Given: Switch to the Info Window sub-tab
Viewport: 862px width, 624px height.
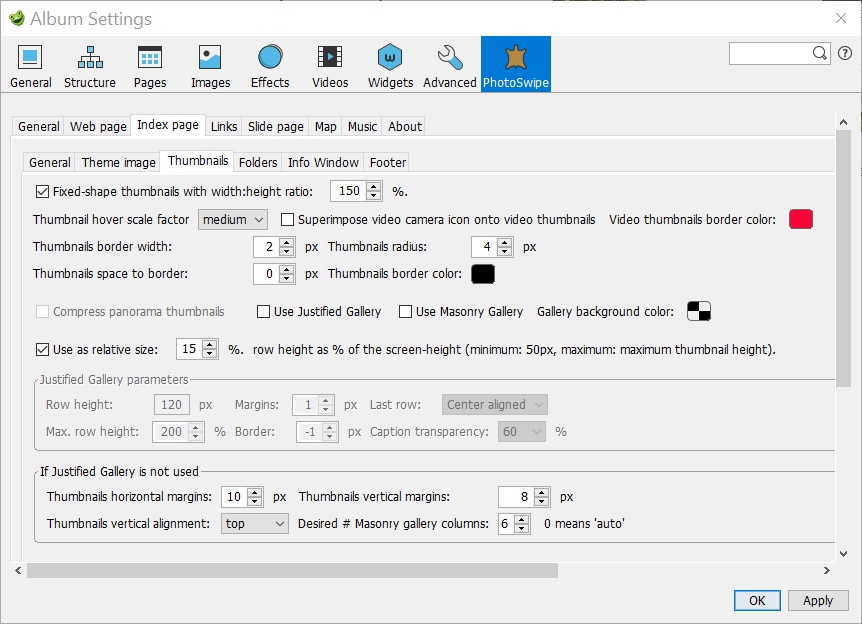Looking at the screenshot, I should coord(323,163).
